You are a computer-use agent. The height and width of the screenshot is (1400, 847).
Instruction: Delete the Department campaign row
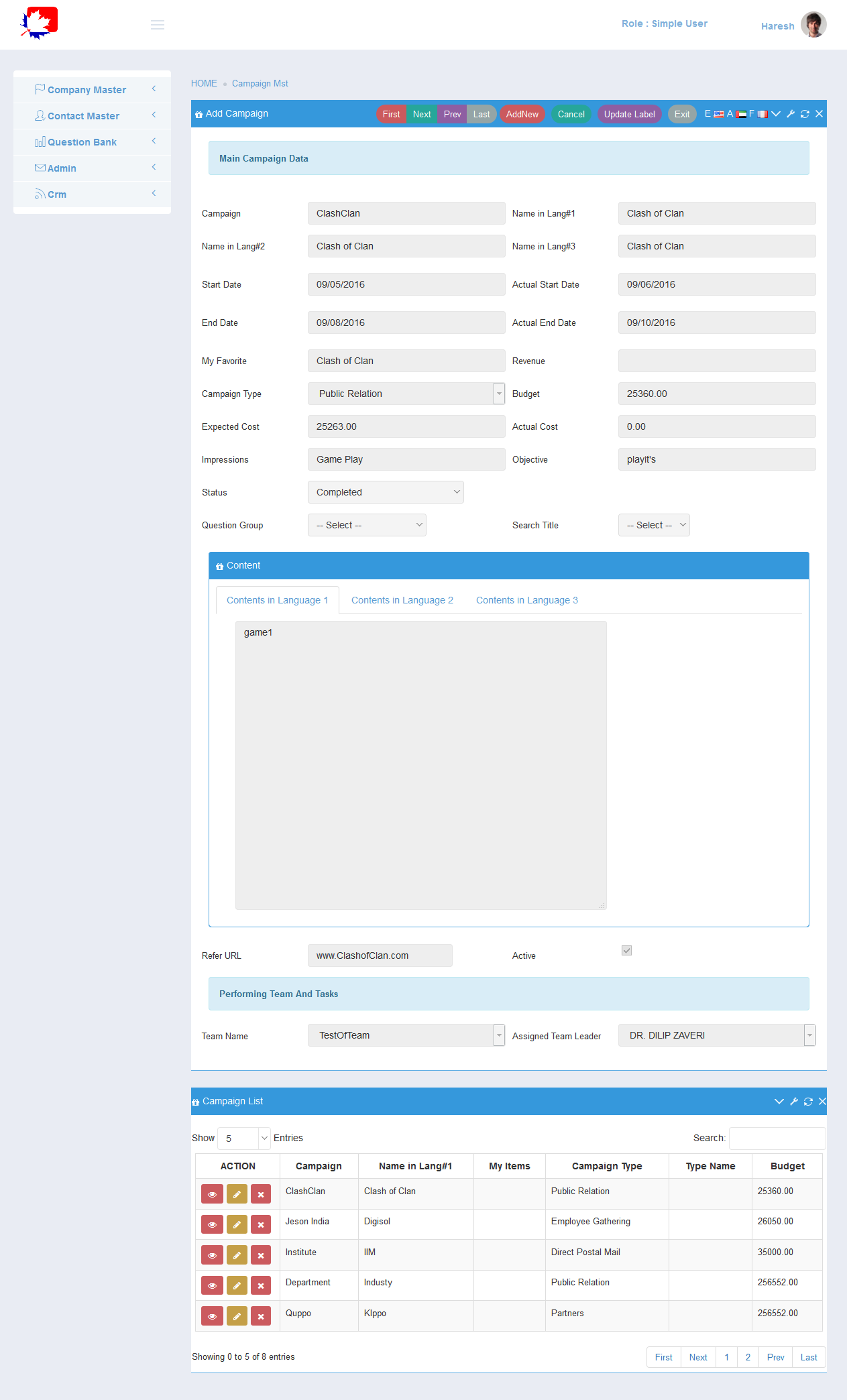point(261,1285)
